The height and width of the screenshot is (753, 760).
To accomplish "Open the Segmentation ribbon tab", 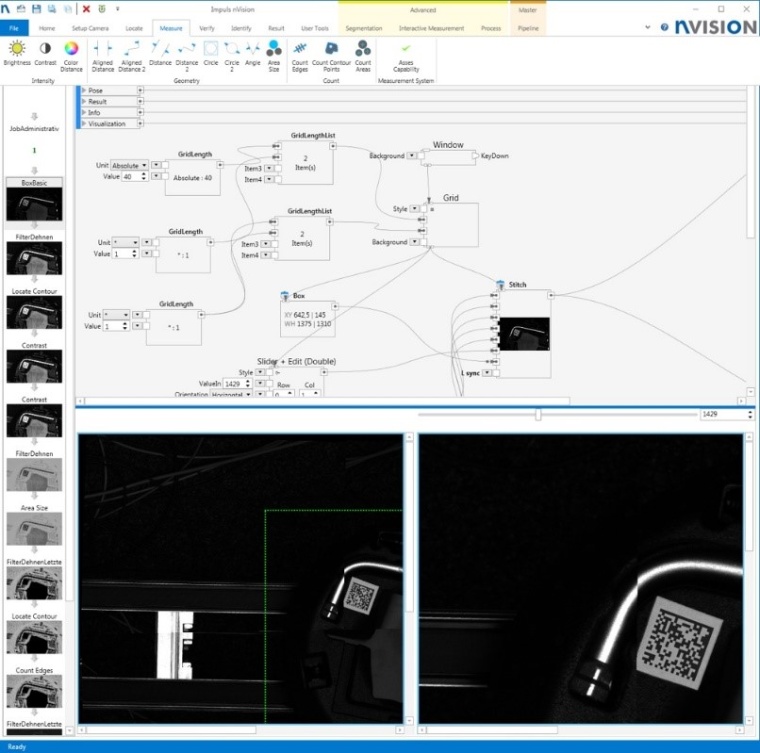I will 363,28.
